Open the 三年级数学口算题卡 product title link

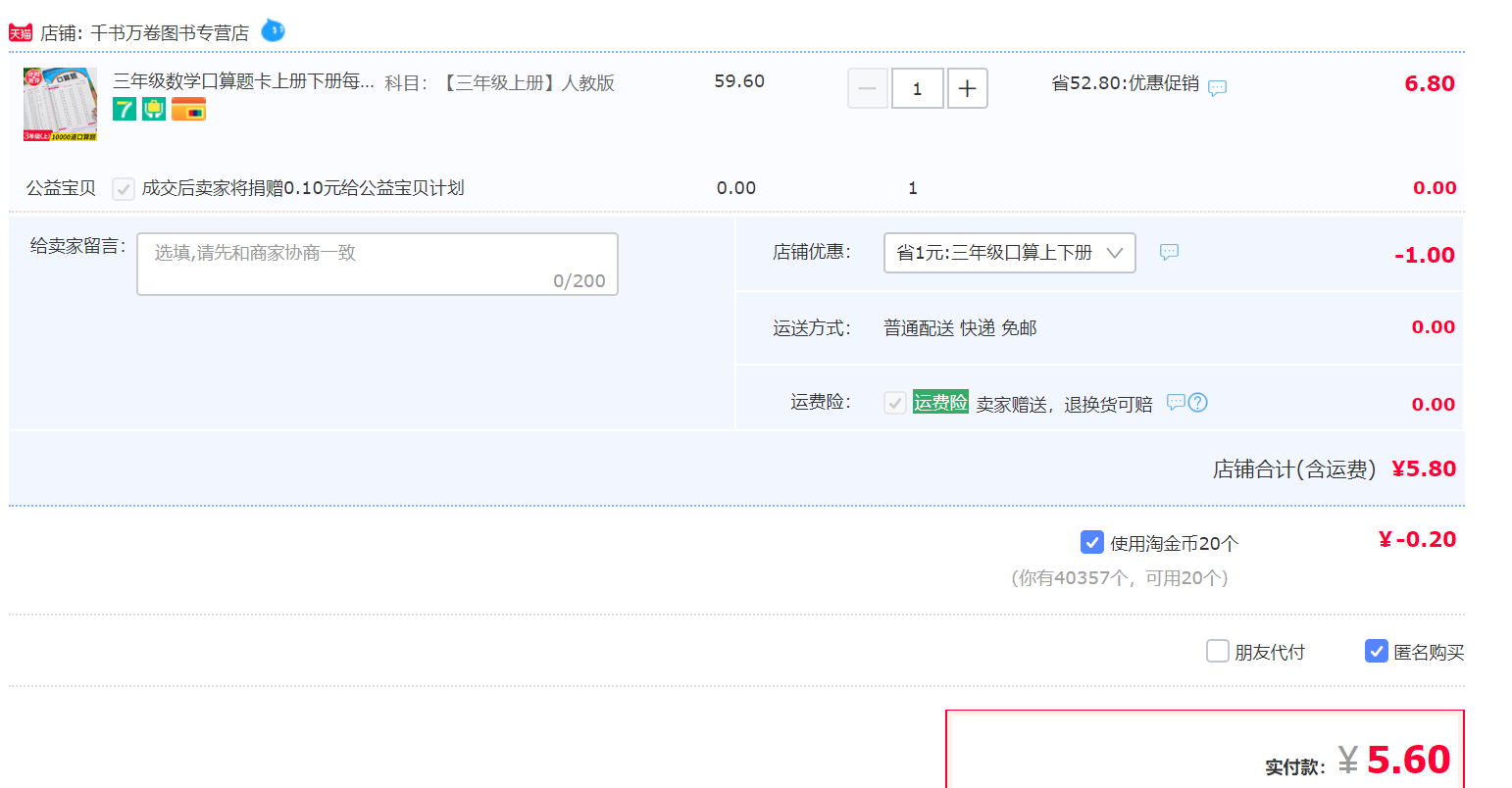243,81
